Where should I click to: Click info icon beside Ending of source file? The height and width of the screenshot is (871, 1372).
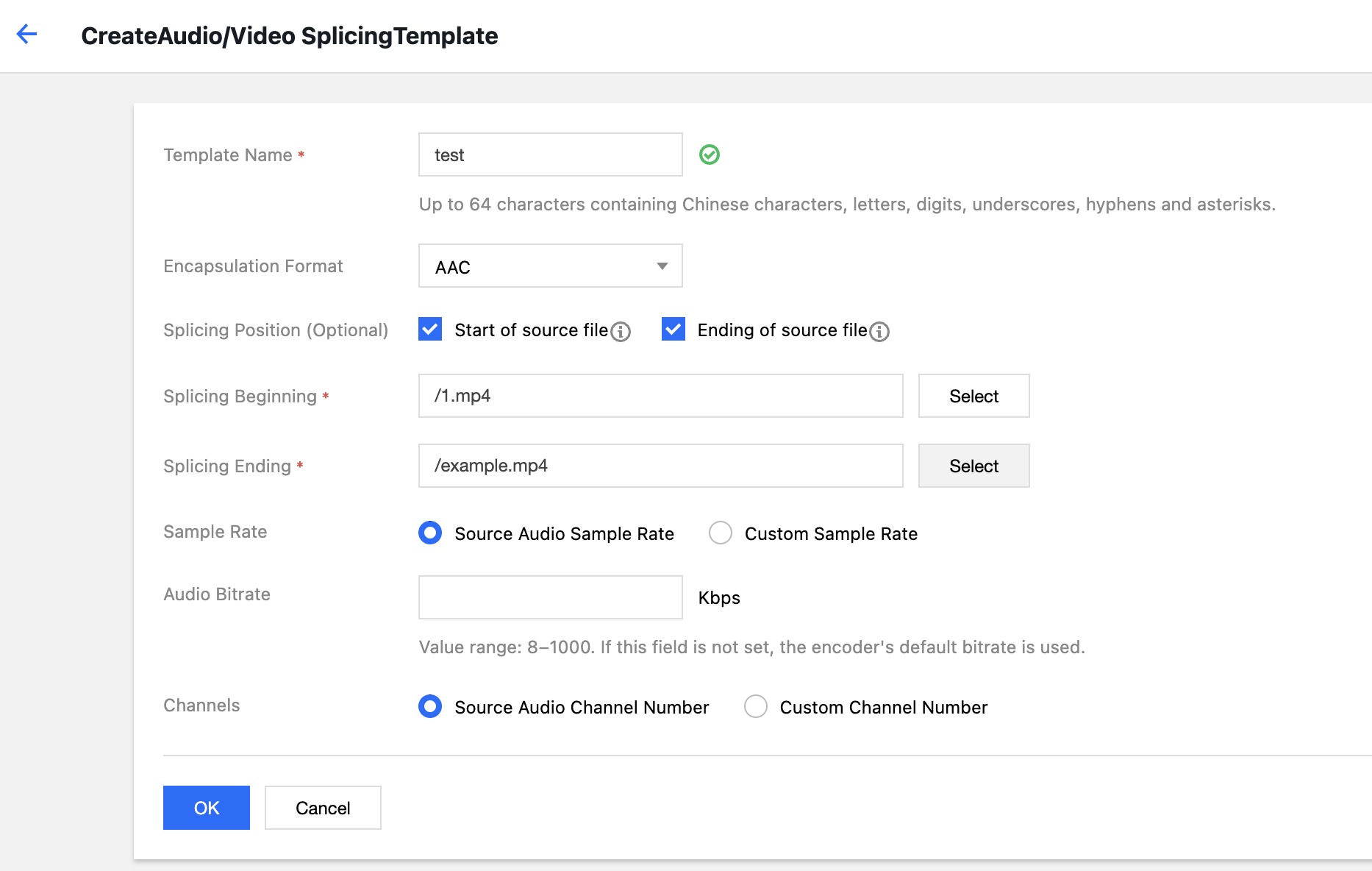click(879, 332)
